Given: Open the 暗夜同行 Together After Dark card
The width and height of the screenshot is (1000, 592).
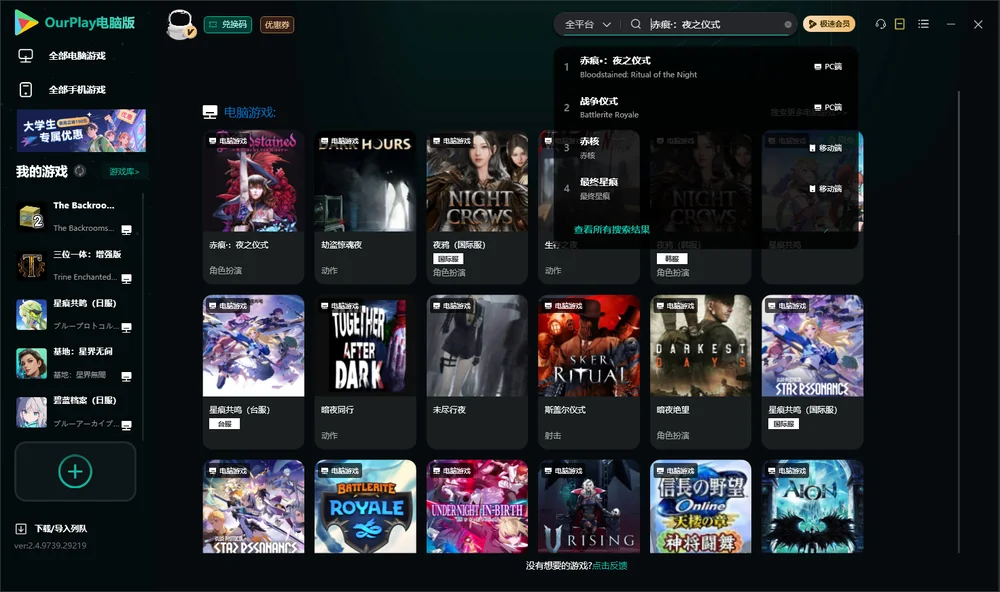Looking at the screenshot, I should point(365,372).
